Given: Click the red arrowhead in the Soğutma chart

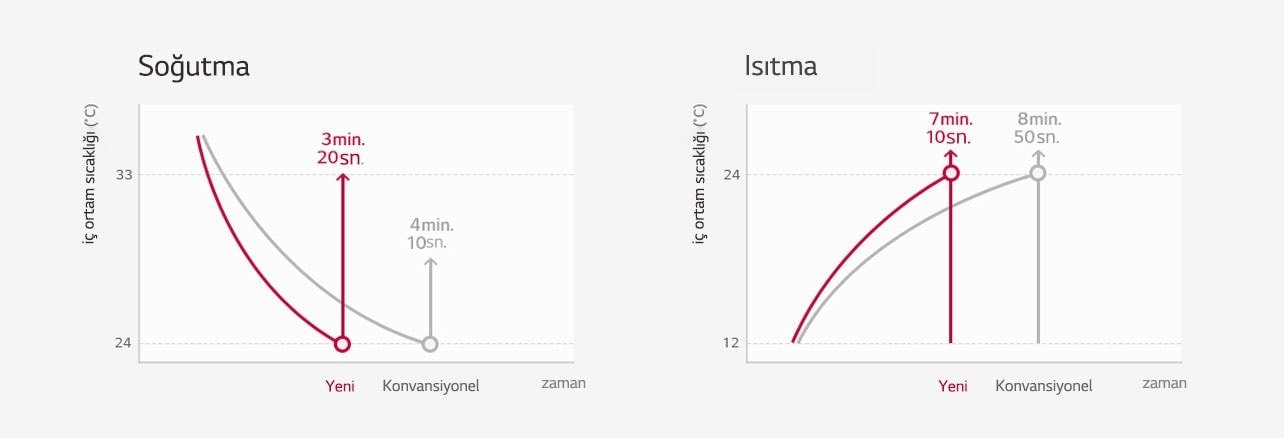Looking at the screenshot, I should click(x=342, y=178).
